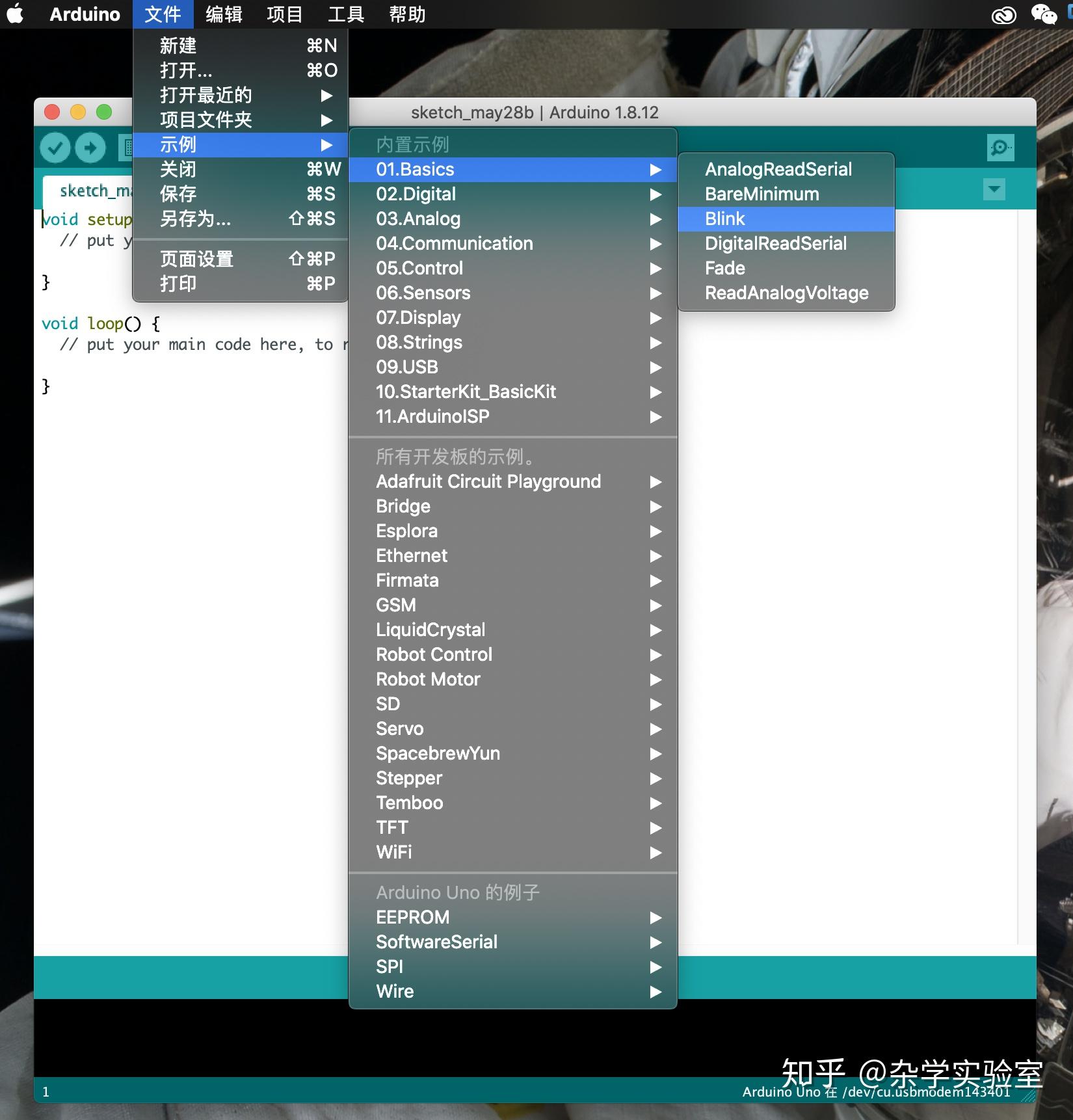Screen dimensions: 1073x1120
Task: Select the 示例 menu entry
Action: pyautogui.click(x=241, y=144)
